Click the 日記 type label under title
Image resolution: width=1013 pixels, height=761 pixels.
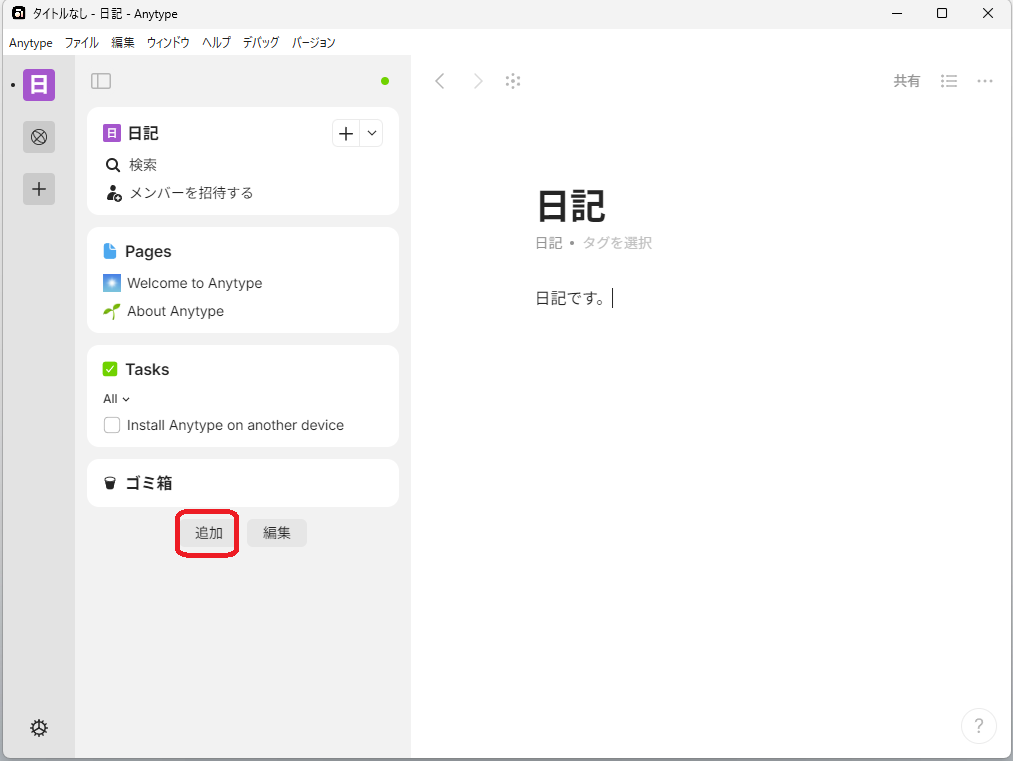tap(549, 243)
